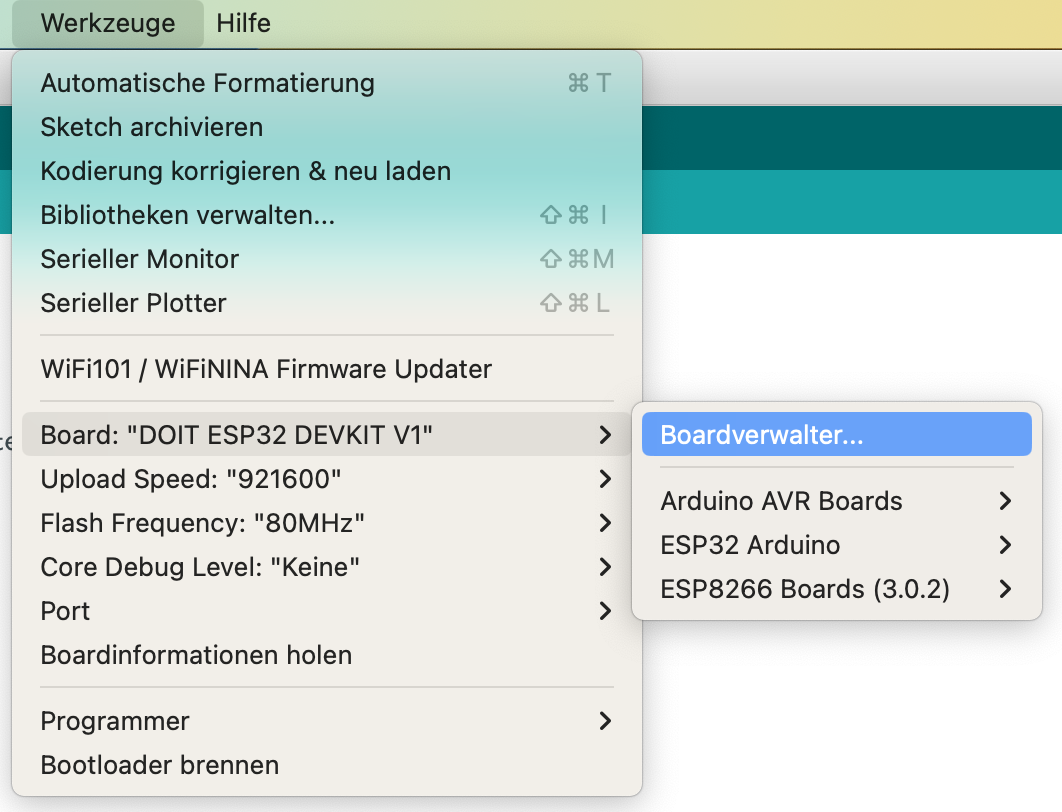Open WiFi101 / WiFiNINA Firmware Updater
The image size is (1062, 812).
point(266,369)
